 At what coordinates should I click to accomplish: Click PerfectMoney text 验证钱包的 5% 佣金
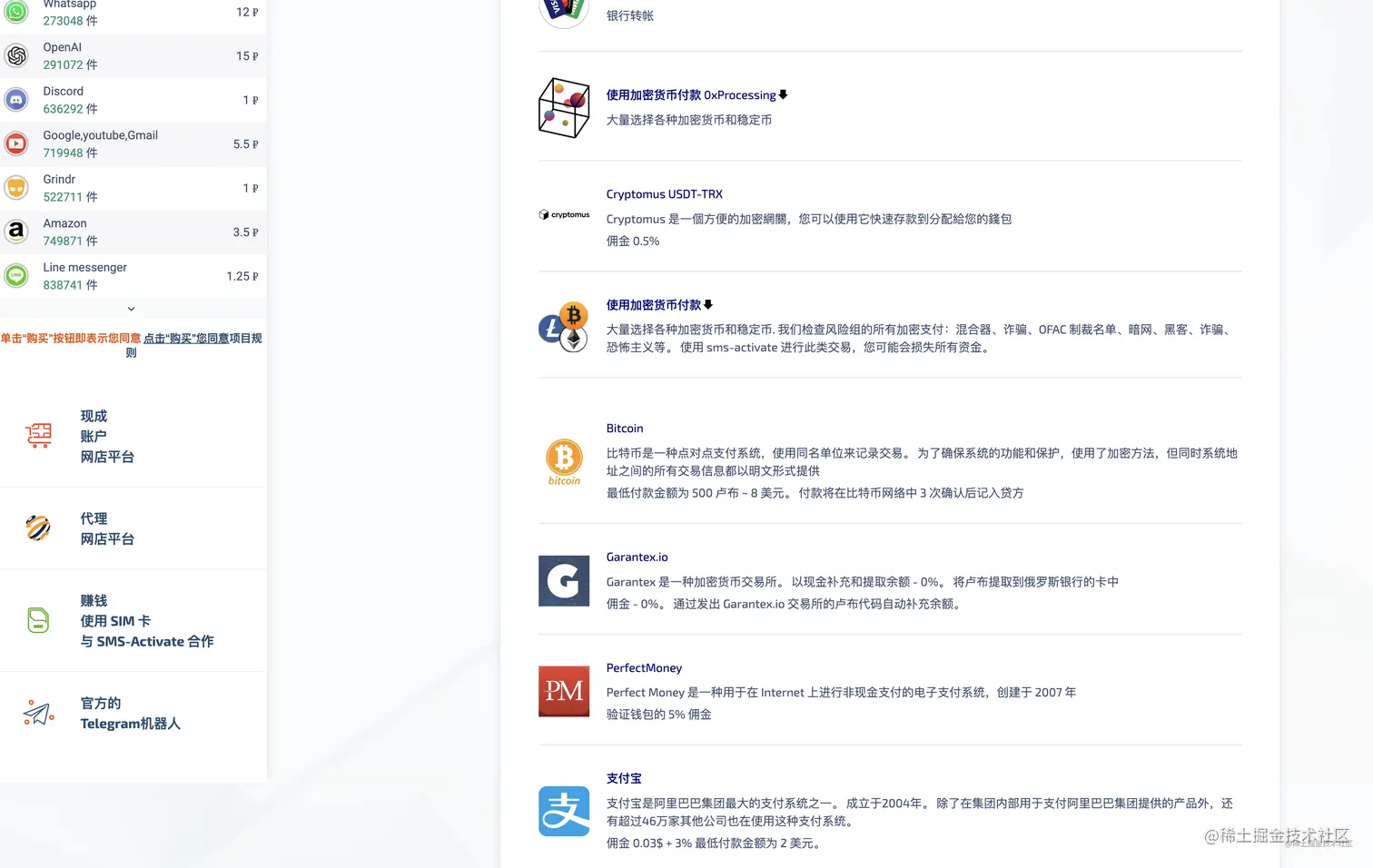[x=658, y=715]
